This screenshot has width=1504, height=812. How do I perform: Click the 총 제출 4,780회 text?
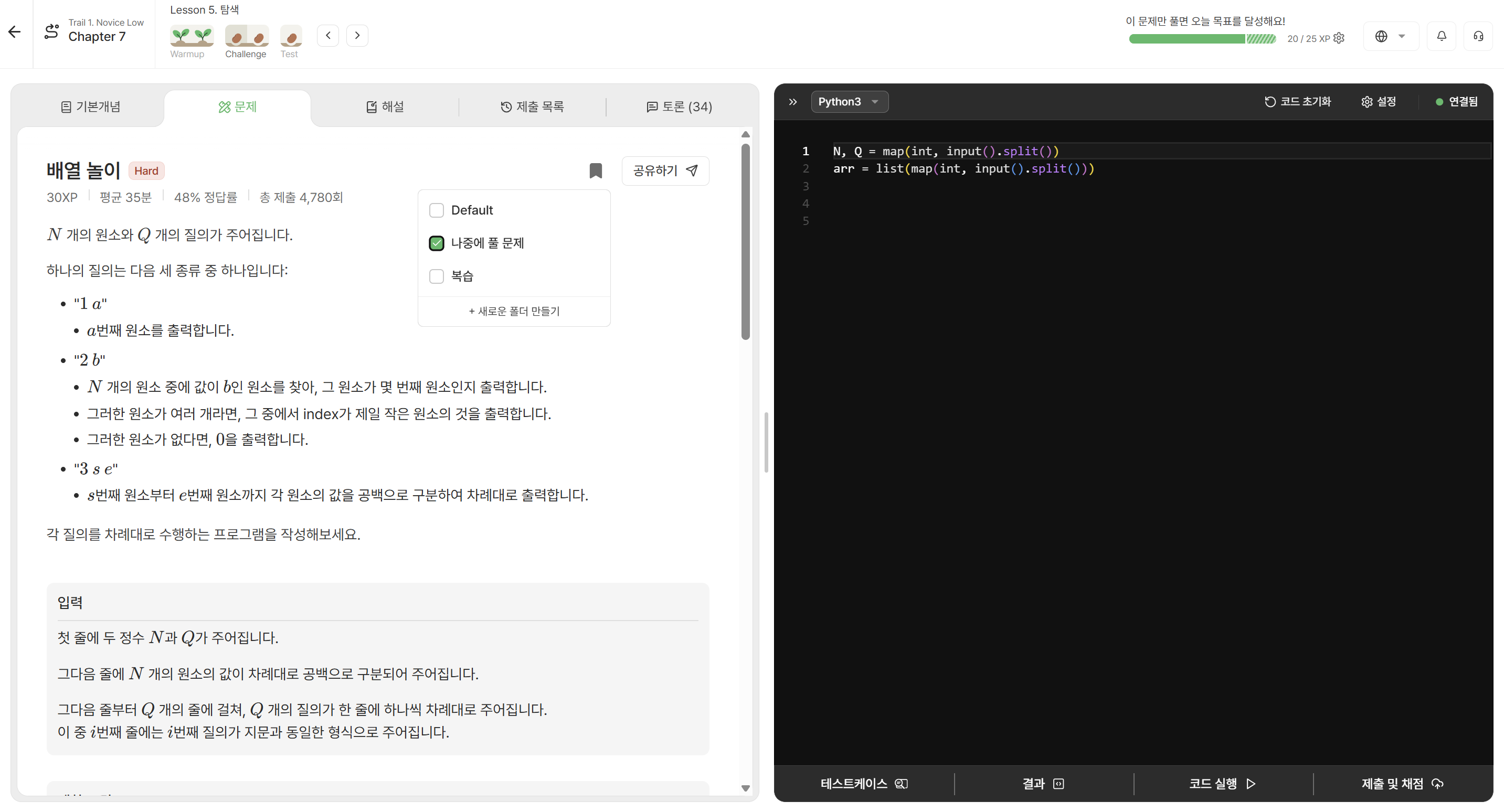(301, 197)
